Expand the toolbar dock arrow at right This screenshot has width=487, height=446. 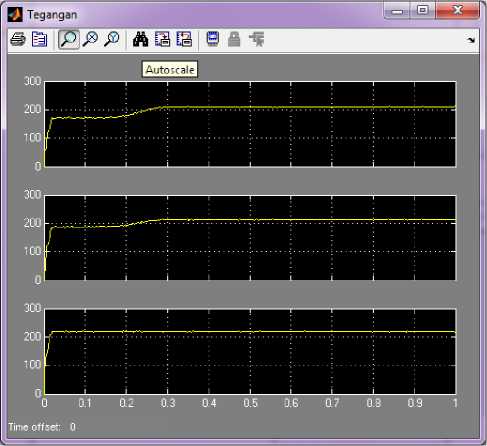[471, 40]
